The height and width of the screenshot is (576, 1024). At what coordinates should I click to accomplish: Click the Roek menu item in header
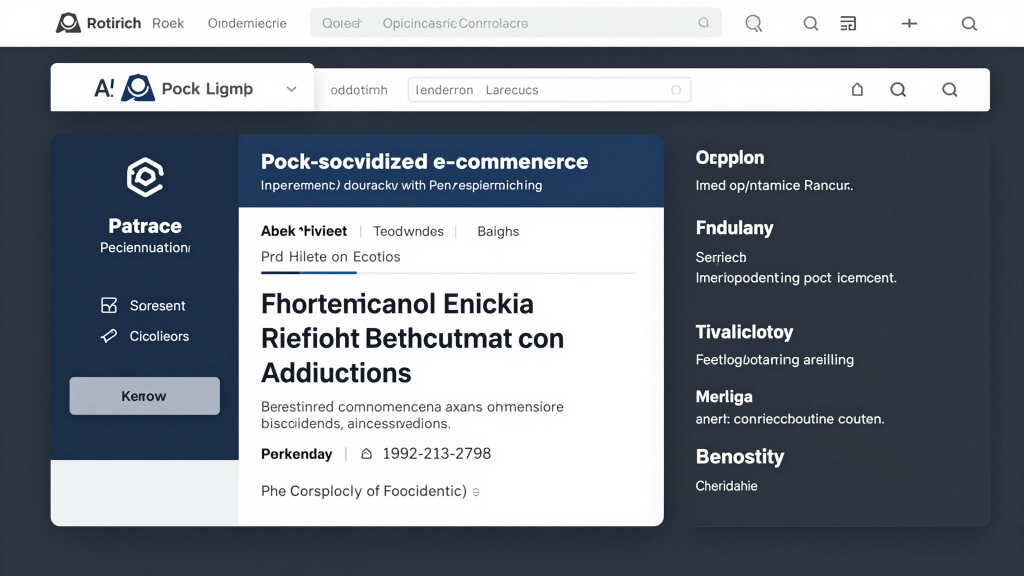pos(168,23)
